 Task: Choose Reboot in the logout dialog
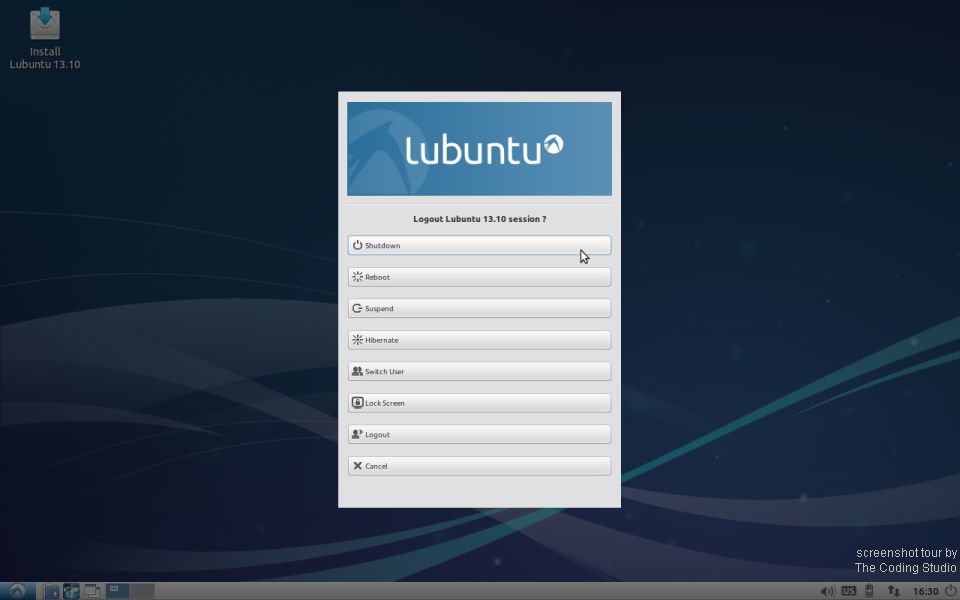coord(479,277)
